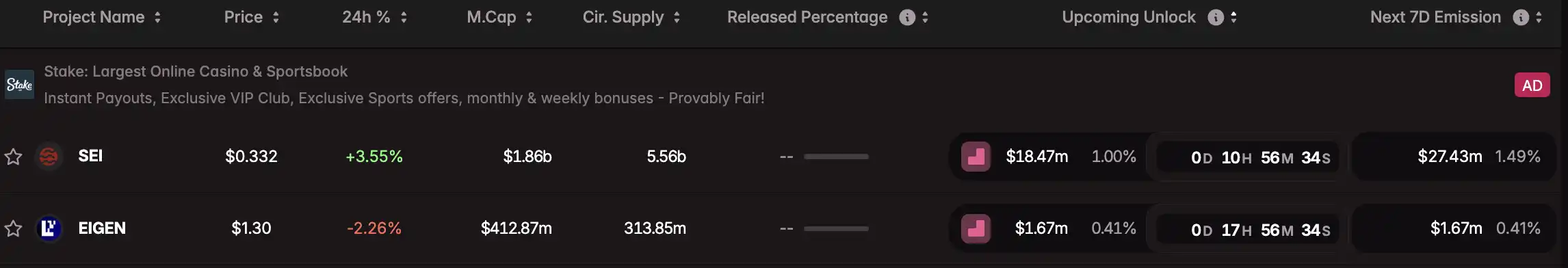Click the SEI unlock countdown timer
The width and height of the screenshot is (1568, 268).
pyautogui.click(x=1261, y=158)
